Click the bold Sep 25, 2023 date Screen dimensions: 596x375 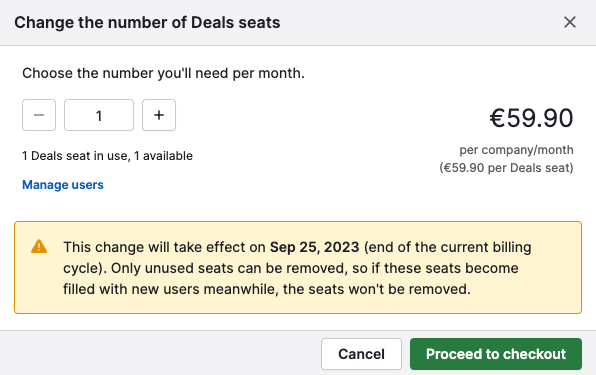coord(314,247)
